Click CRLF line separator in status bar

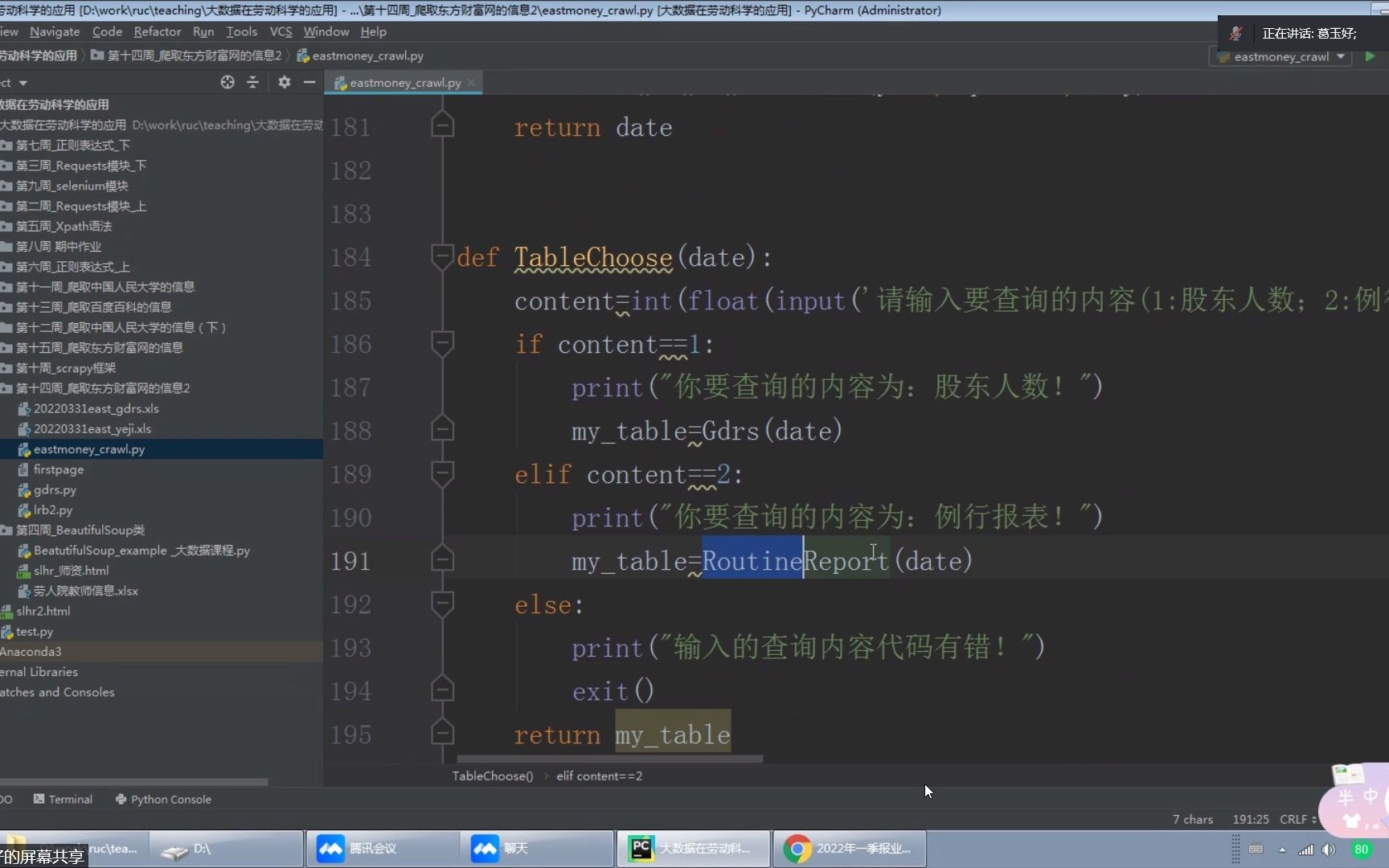(1297, 819)
